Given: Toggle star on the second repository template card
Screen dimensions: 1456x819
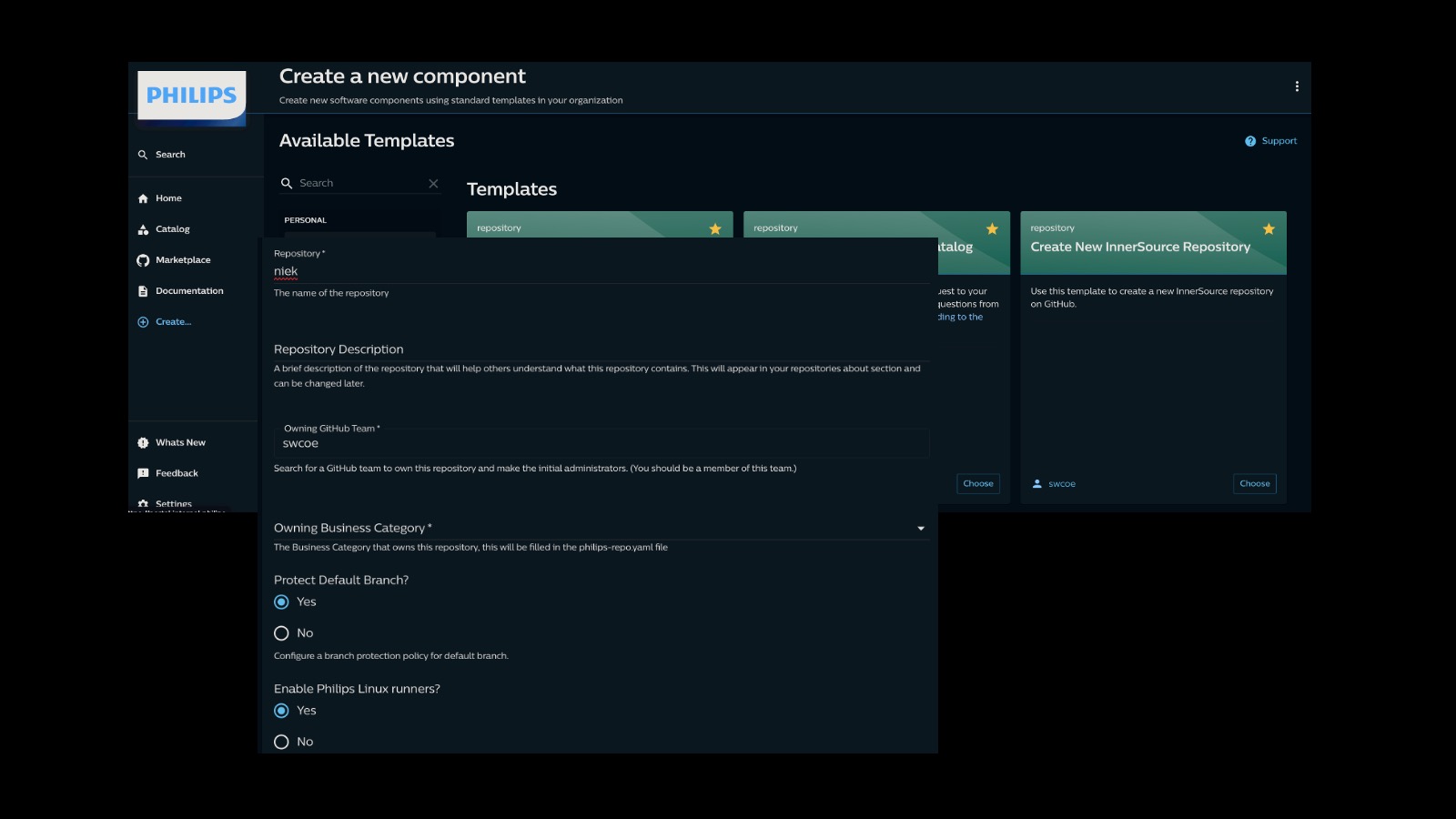Looking at the screenshot, I should coord(992,229).
